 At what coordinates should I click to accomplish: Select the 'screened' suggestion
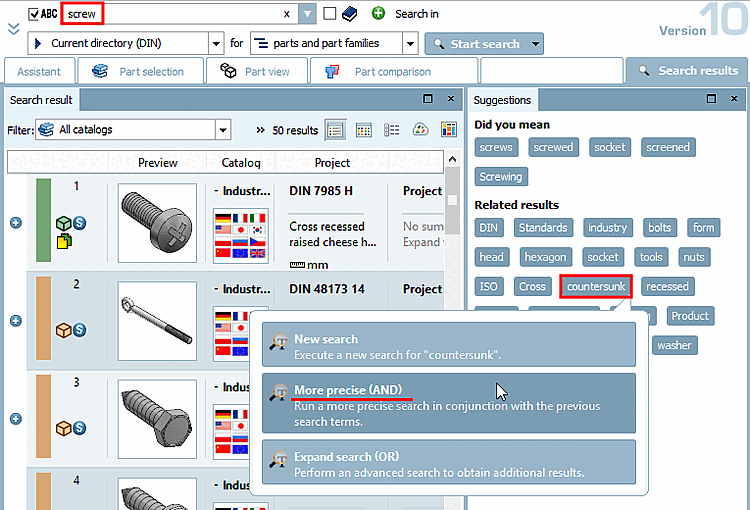tap(668, 147)
